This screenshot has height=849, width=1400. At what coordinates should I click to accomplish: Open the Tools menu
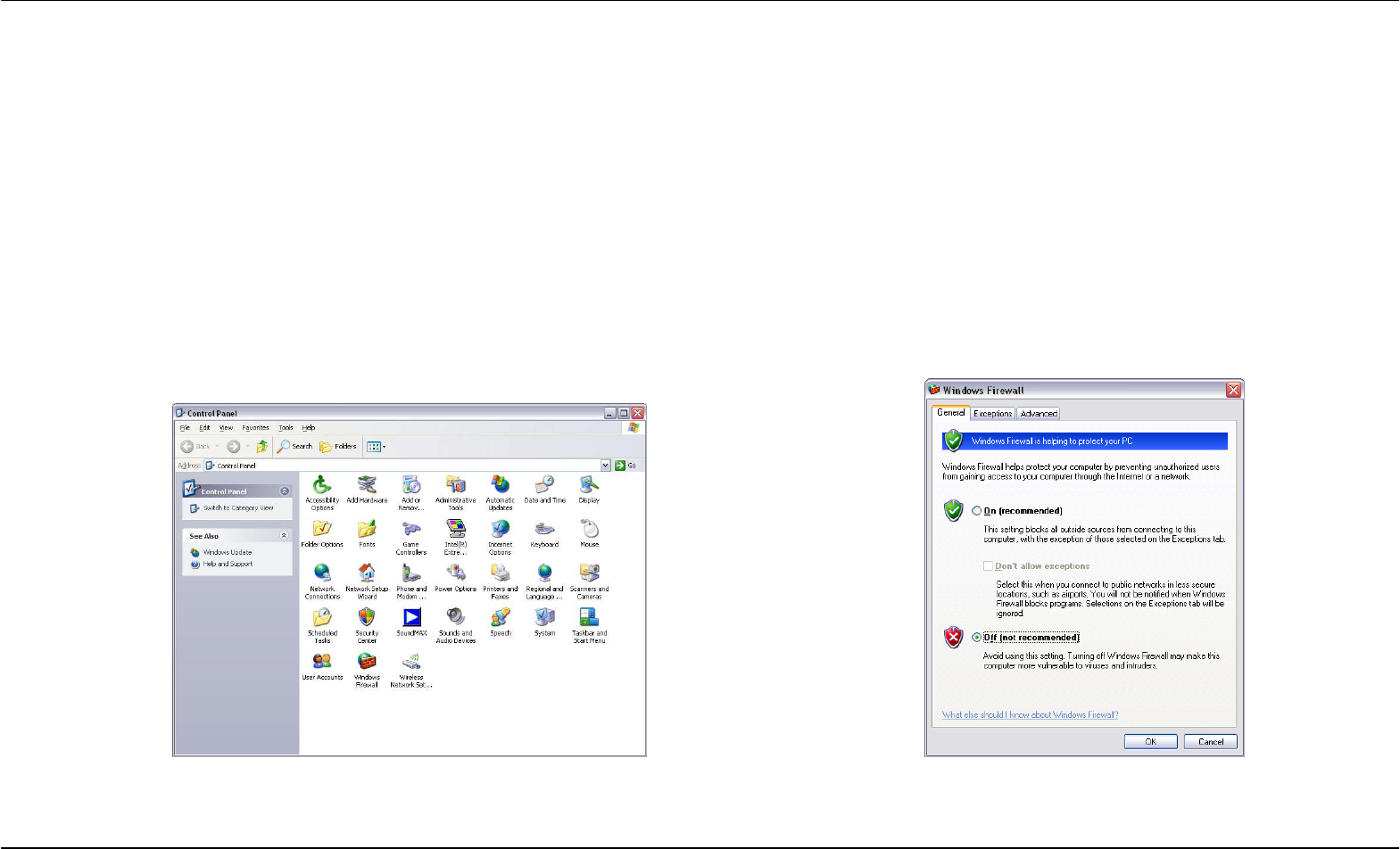(x=286, y=428)
